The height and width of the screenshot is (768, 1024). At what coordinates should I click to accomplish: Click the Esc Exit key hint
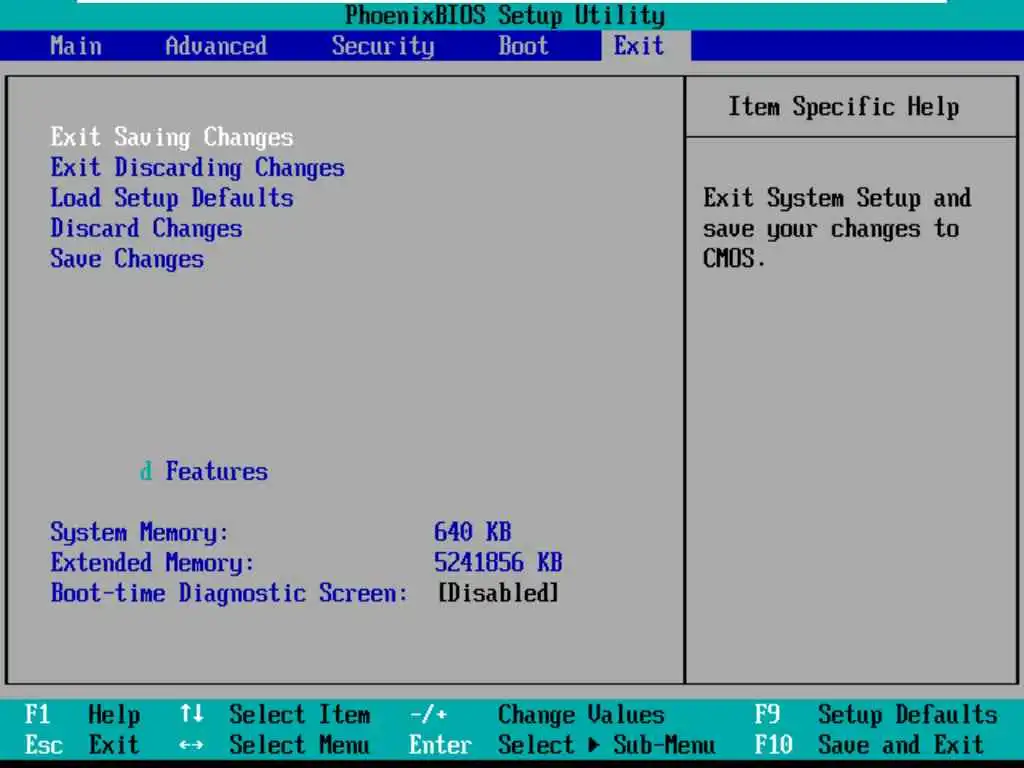pyautogui.click(x=82, y=744)
